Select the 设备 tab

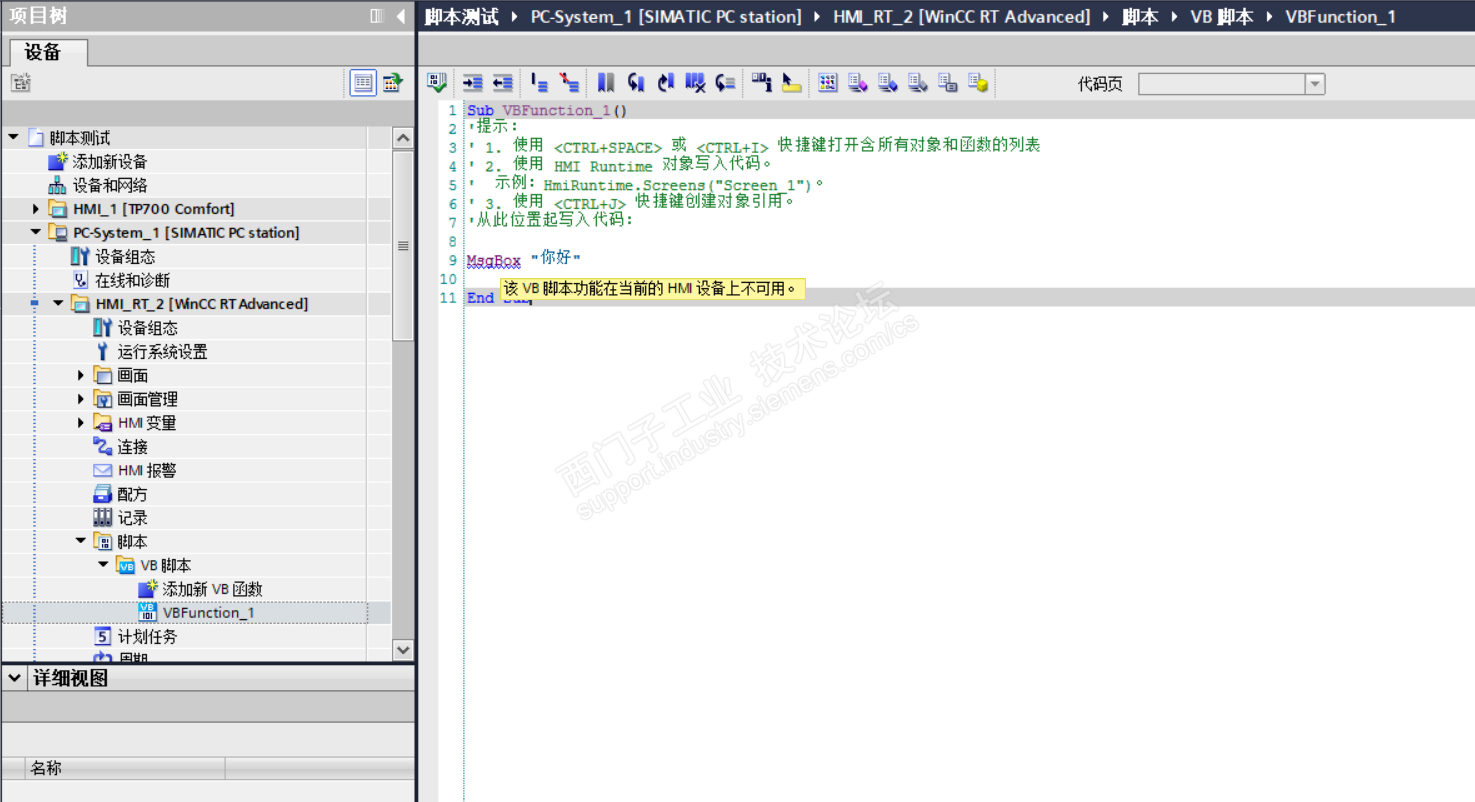pyautogui.click(x=48, y=53)
